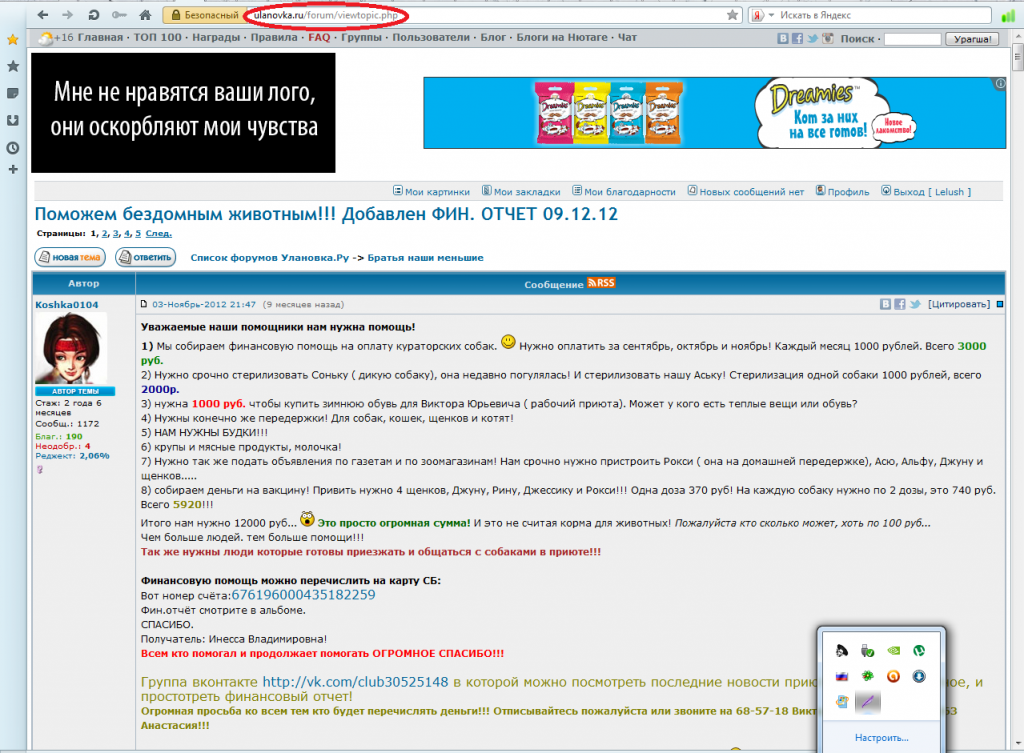The width and height of the screenshot is (1024, 753).
Task: Click the новая тема button
Action: coord(70,257)
